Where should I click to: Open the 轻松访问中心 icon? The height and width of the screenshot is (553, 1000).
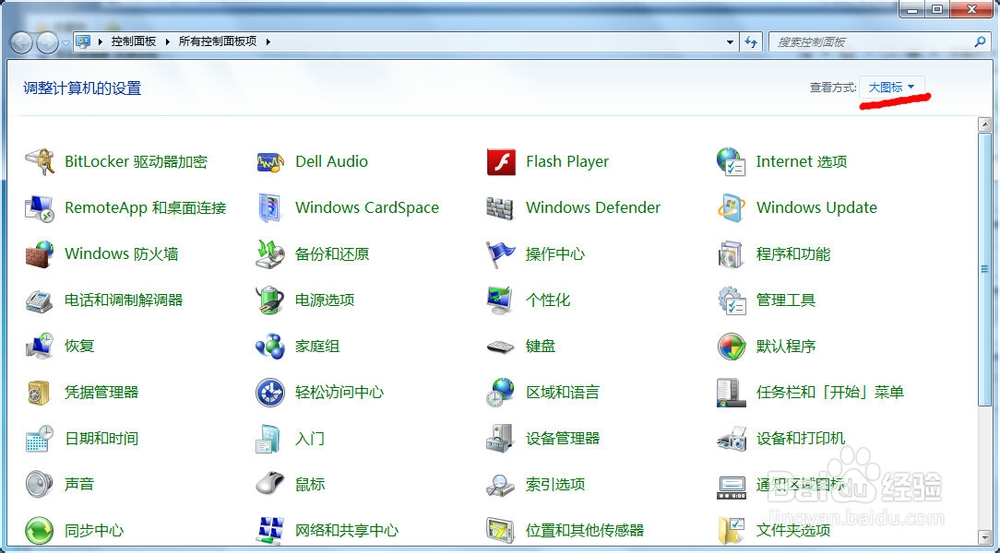click(270, 392)
